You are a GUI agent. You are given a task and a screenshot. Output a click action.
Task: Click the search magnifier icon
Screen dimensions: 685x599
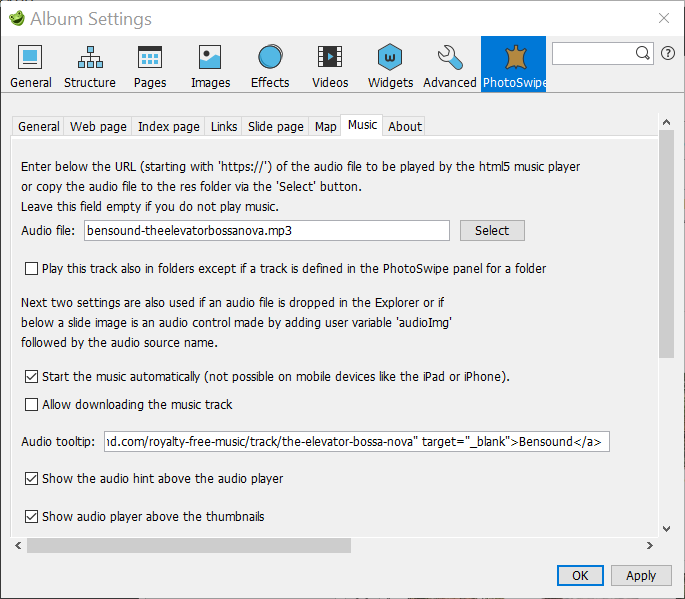(x=643, y=53)
